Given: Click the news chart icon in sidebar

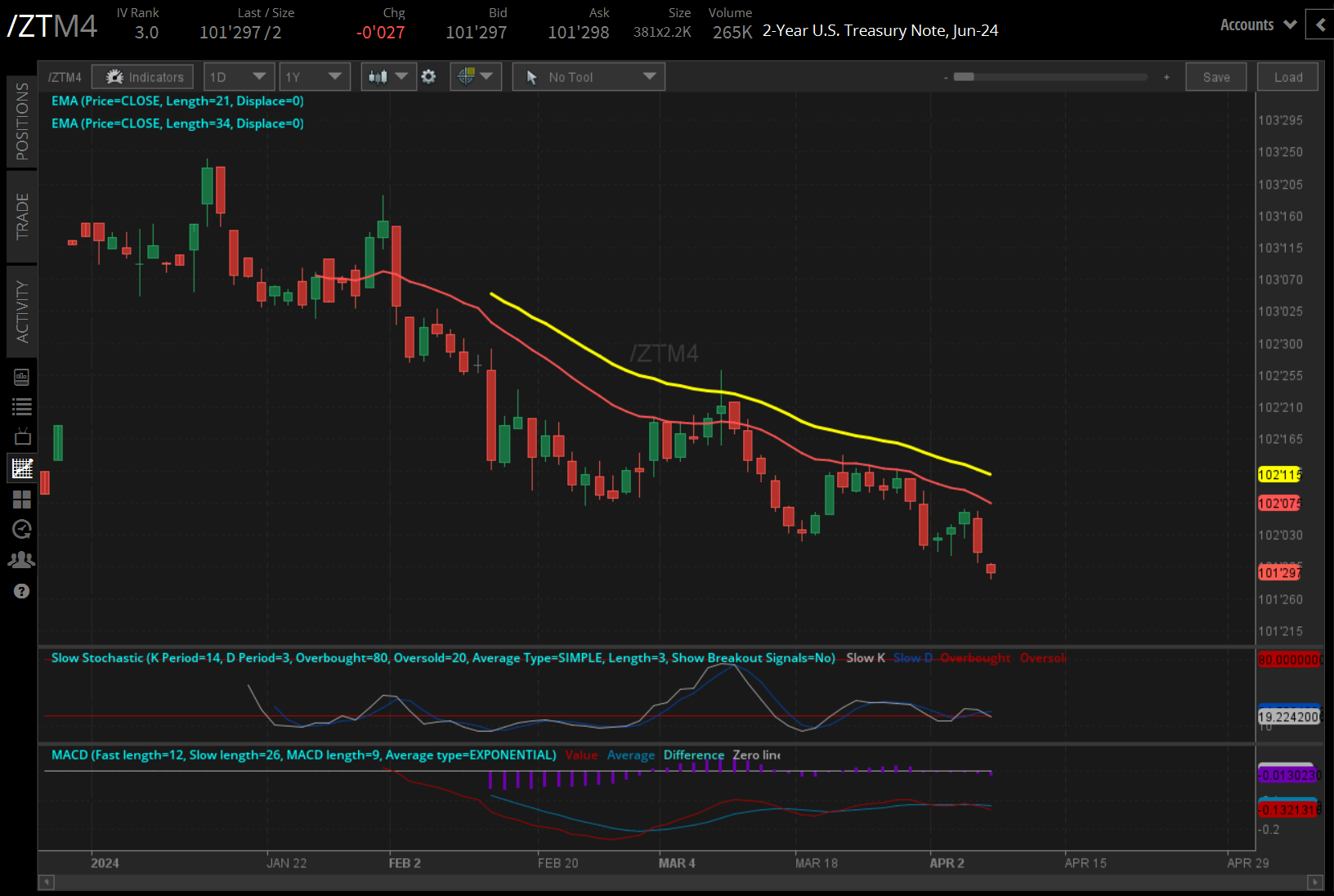Looking at the screenshot, I should coord(22,377).
